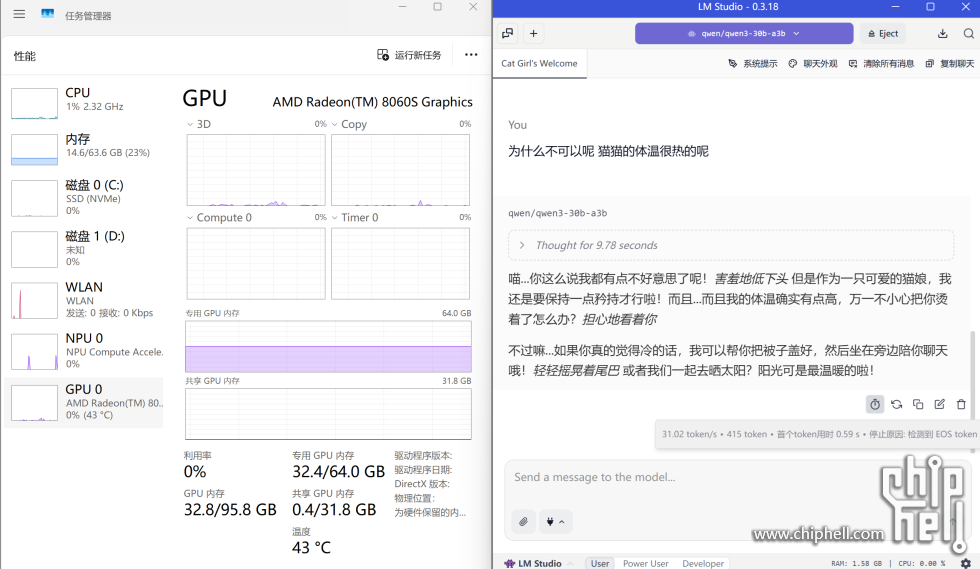Switch to User mode
The width and height of the screenshot is (980, 569).
(x=600, y=563)
